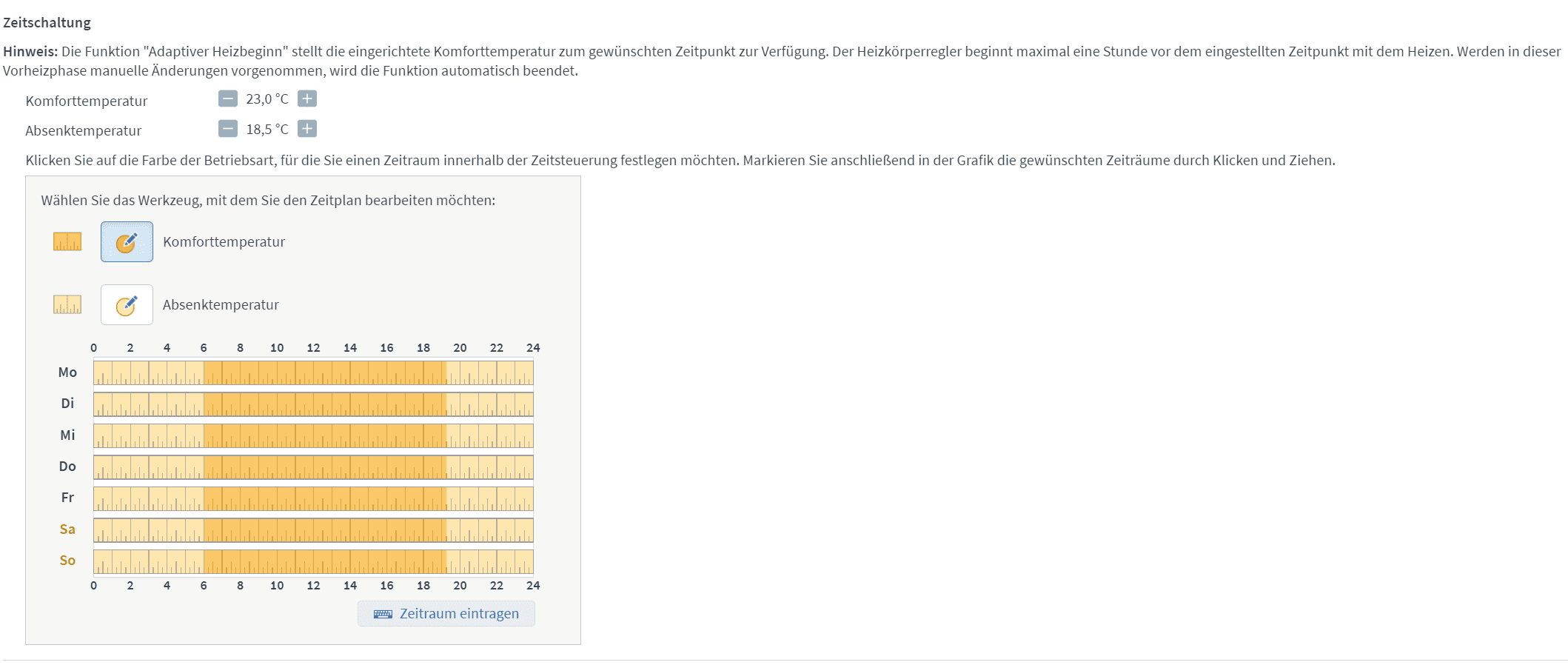1568x665 pixels.
Task: Decrease Komforttemperatur with the minus button
Action: (228, 98)
